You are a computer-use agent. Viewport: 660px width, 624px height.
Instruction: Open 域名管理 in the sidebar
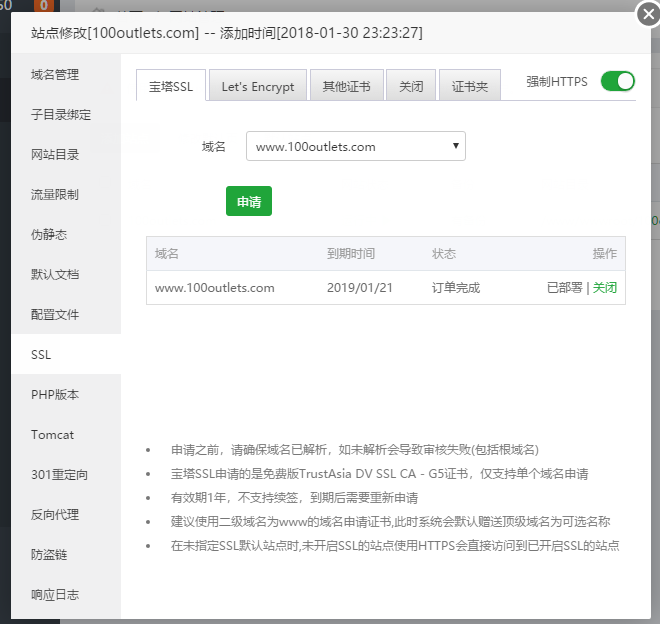pyautogui.click(x=55, y=75)
